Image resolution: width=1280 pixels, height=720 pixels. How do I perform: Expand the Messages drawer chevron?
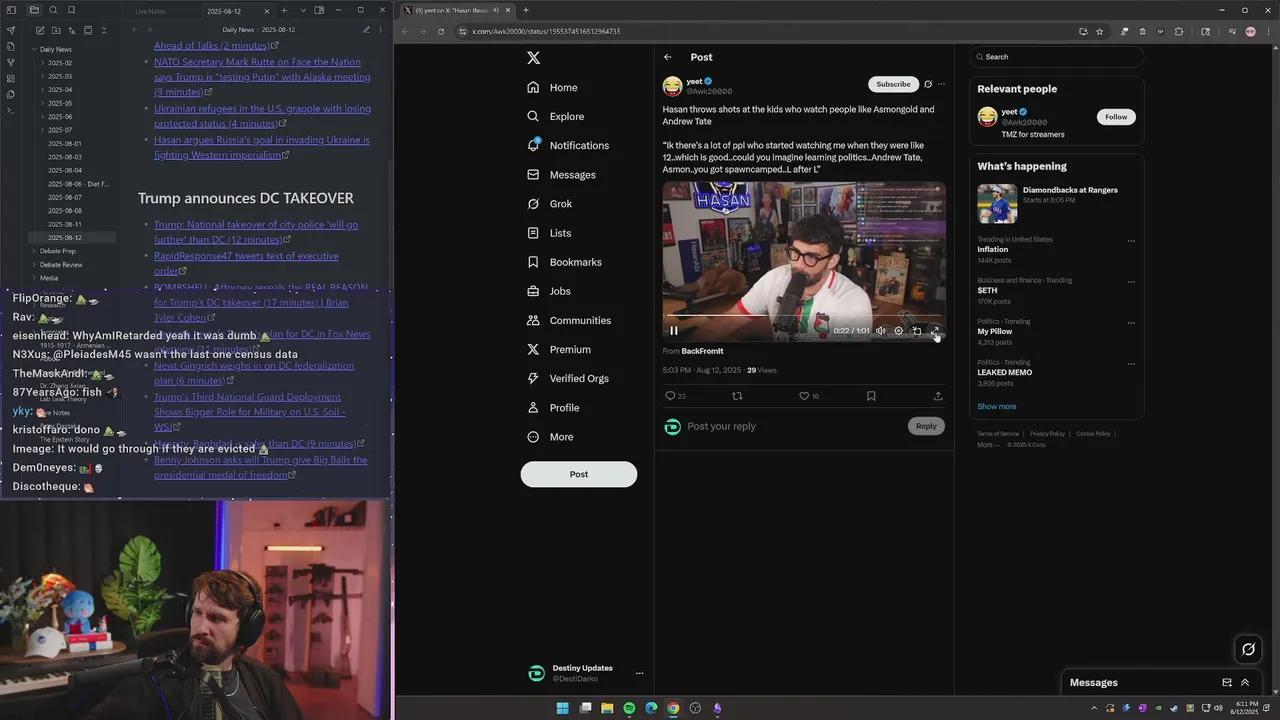click(x=1245, y=683)
